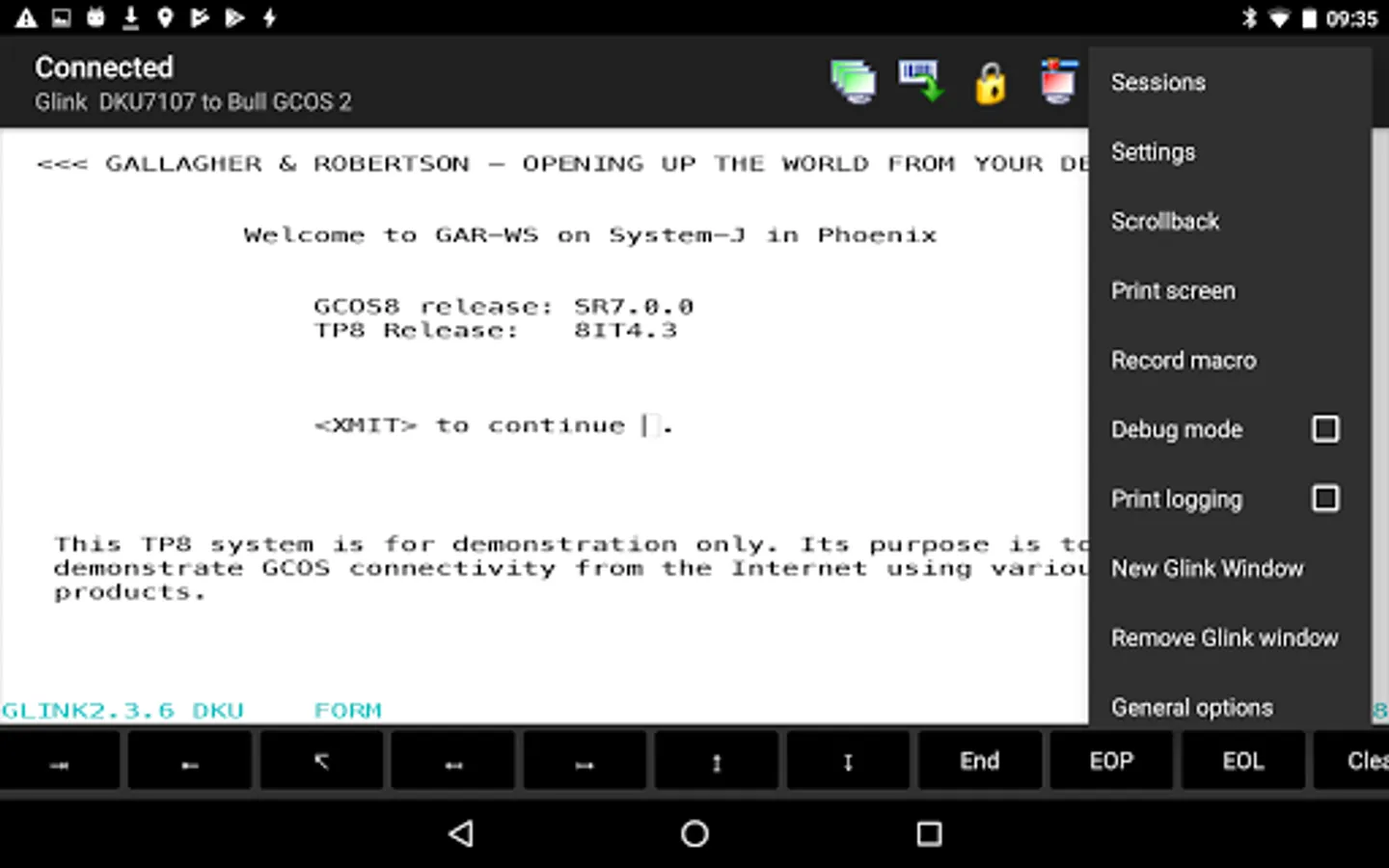Viewport: 1389px width, 868px height.
Task: Select Print screen menu entry
Action: (x=1230, y=290)
